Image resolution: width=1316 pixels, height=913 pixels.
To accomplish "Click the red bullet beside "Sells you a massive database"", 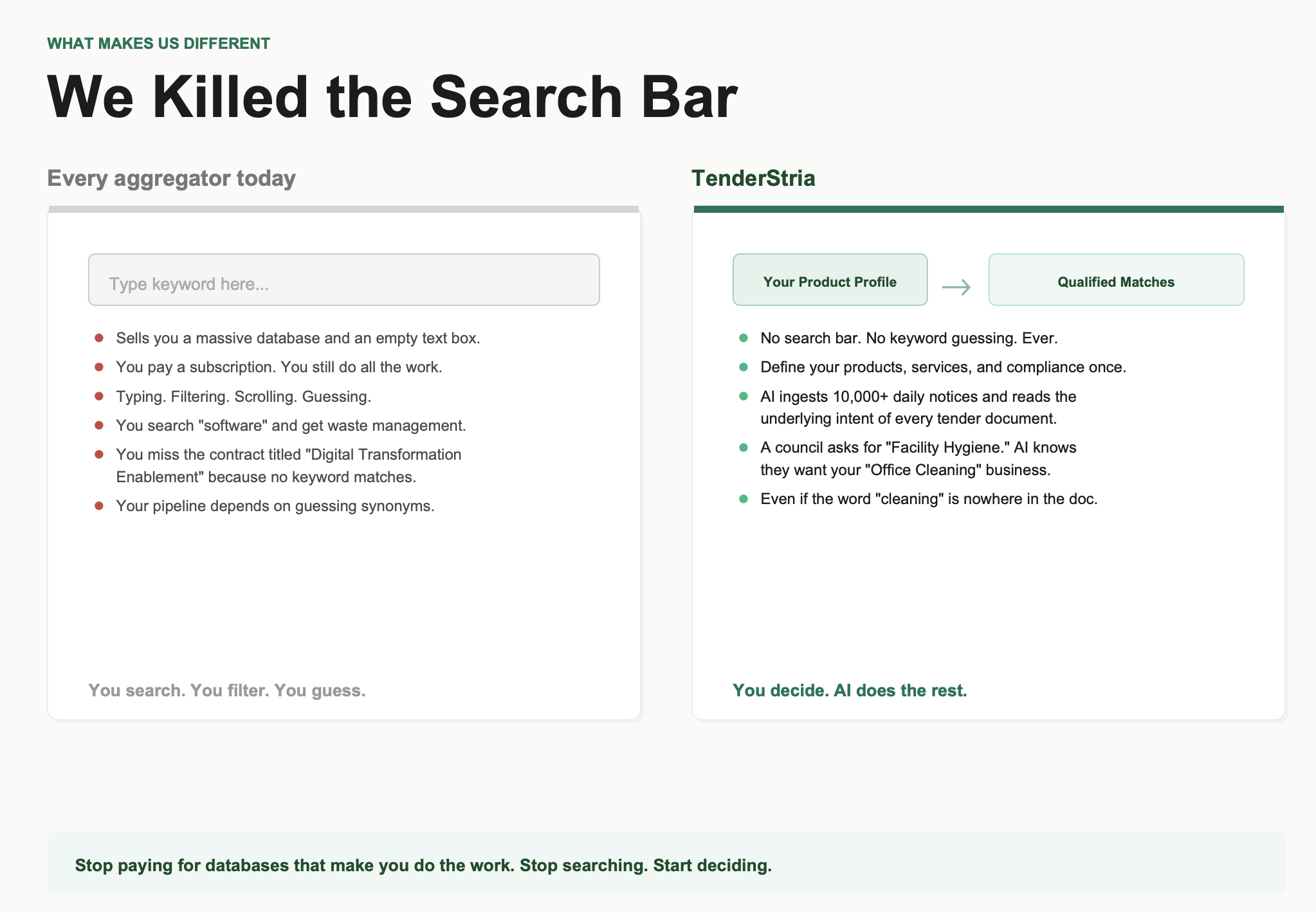I will (99, 338).
